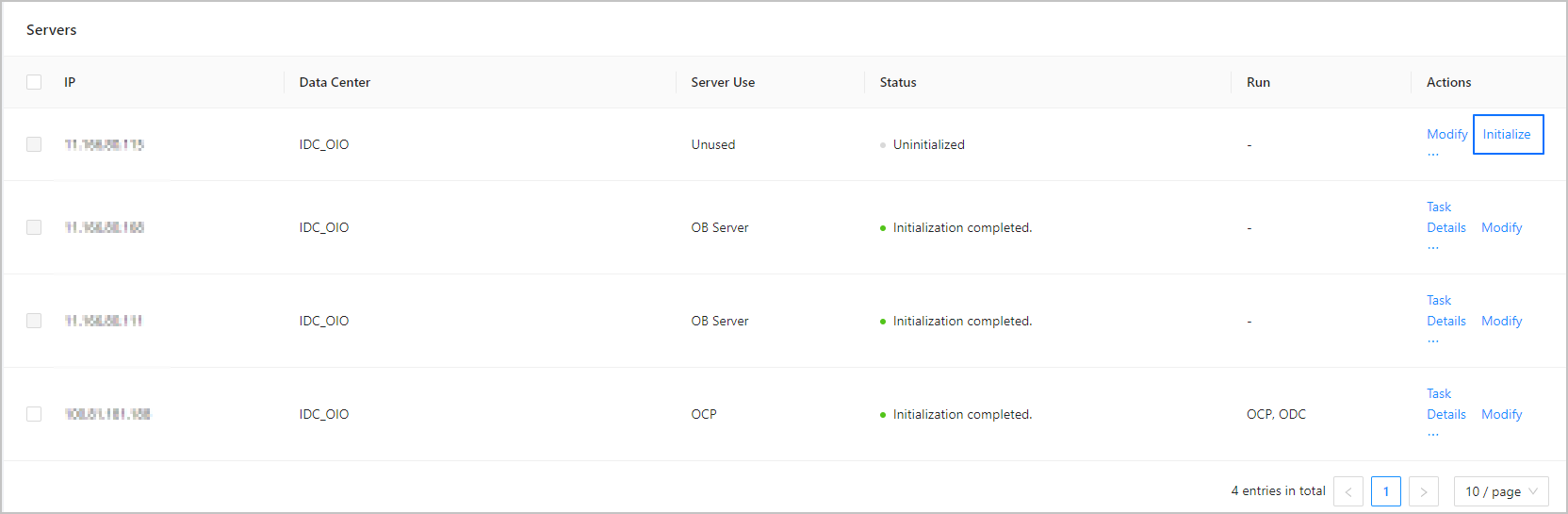Screen dimensions: 1568x514
Task: Modify the Uninitialized server
Action: pyautogui.click(x=1446, y=134)
